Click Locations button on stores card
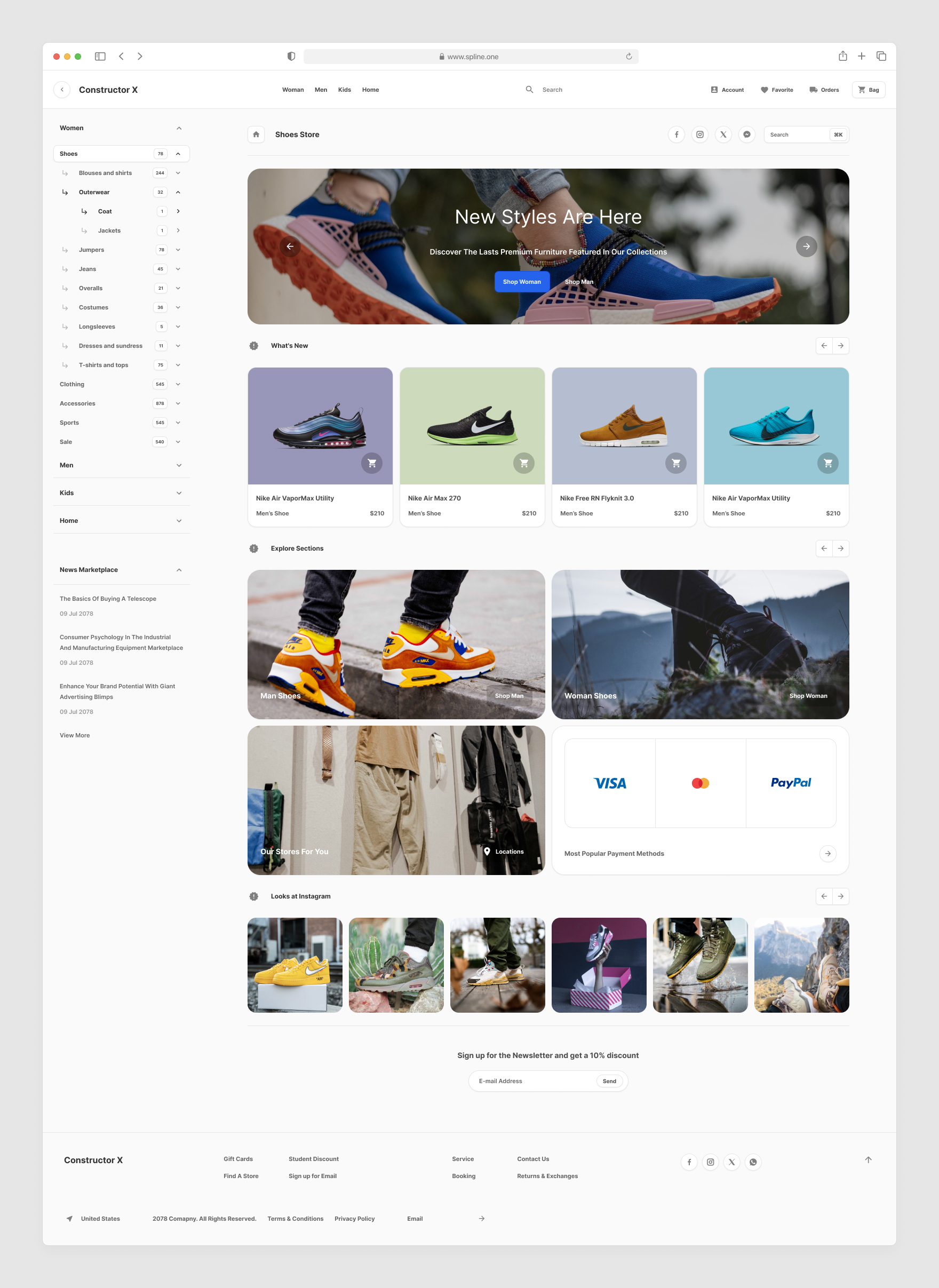This screenshot has height=1288, width=939. tap(504, 852)
